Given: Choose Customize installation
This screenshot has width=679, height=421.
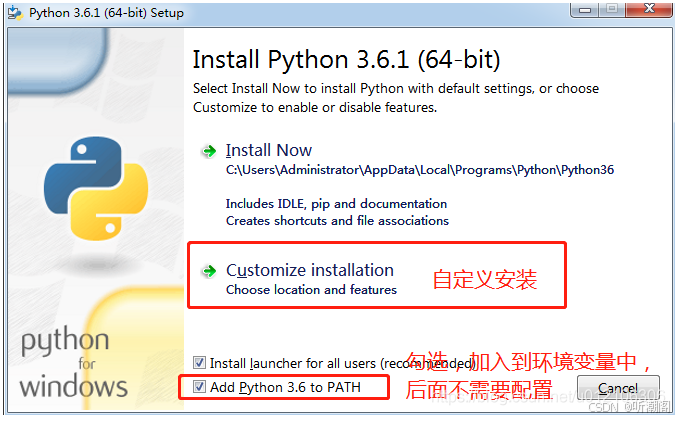Looking at the screenshot, I should pyautogui.click(x=310, y=270).
